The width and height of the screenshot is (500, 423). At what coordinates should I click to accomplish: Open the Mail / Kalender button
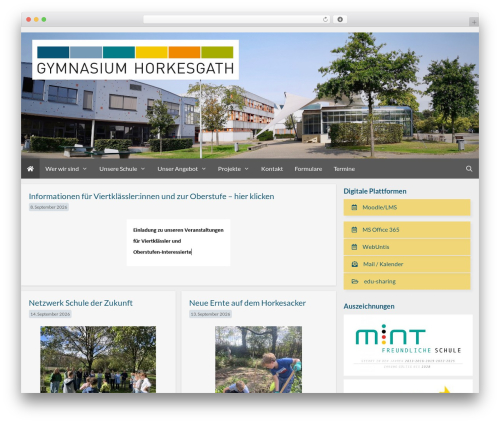click(x=407, y=264)
